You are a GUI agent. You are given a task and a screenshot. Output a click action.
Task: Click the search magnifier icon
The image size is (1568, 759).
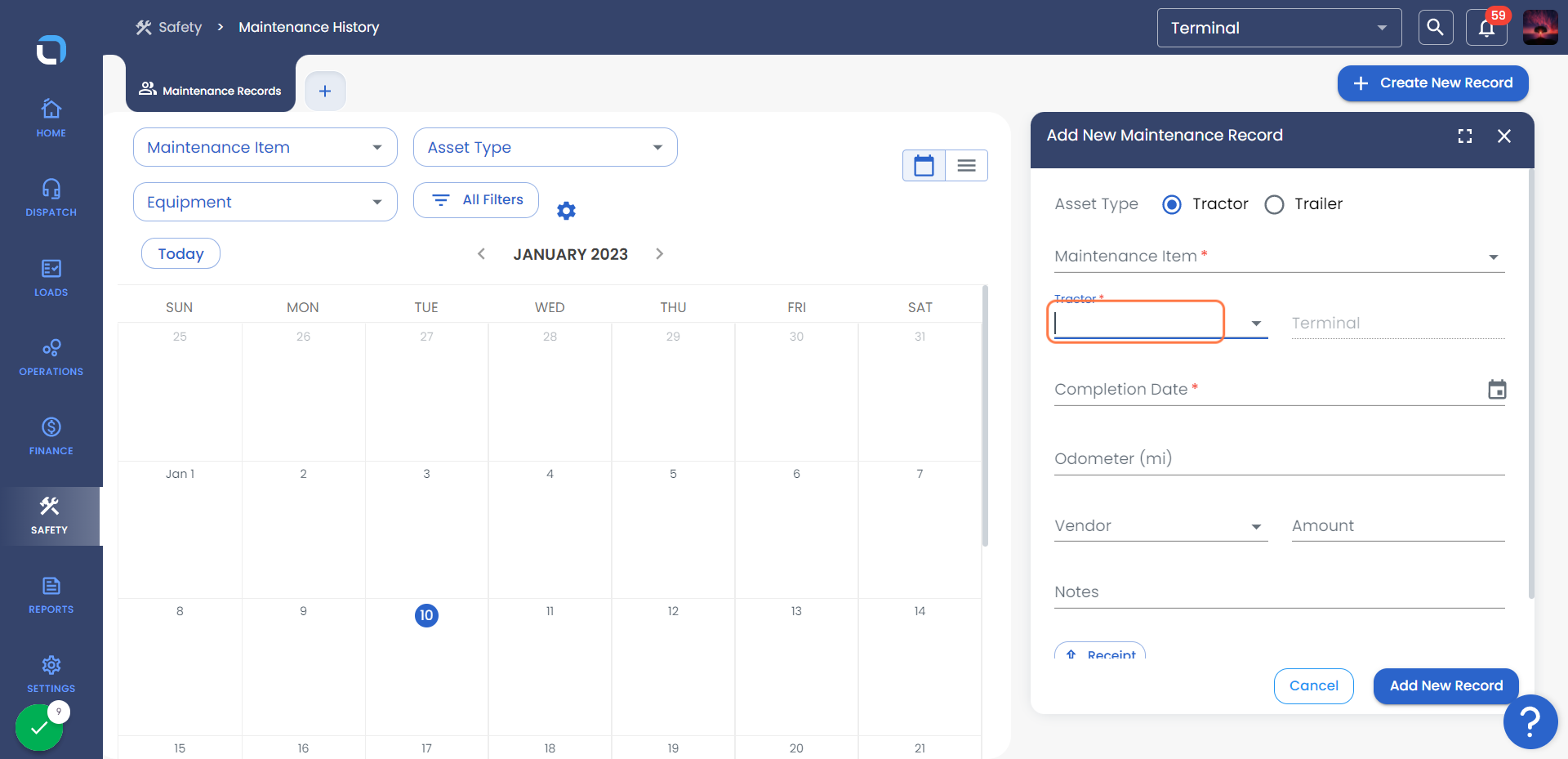click(1435, 28)
